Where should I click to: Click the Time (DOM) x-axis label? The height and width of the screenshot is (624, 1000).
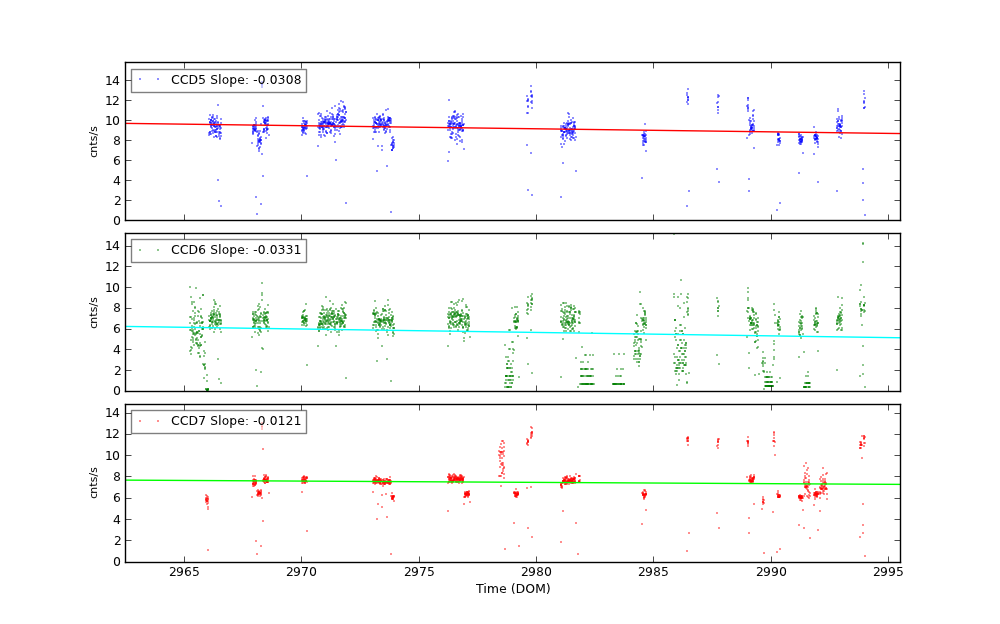pyautogui.click(x=512, y=589)
